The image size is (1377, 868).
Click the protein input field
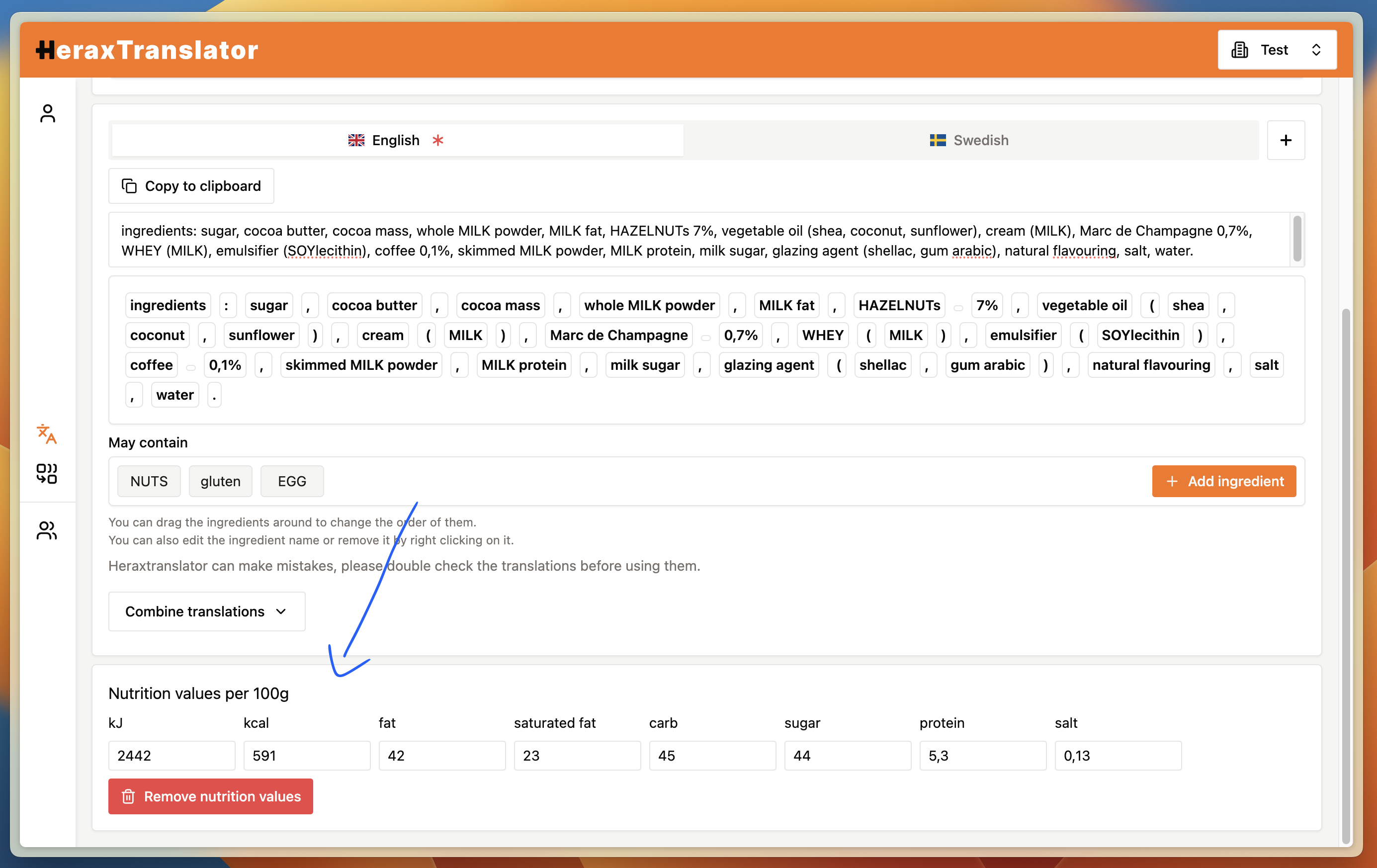point(982,756)
